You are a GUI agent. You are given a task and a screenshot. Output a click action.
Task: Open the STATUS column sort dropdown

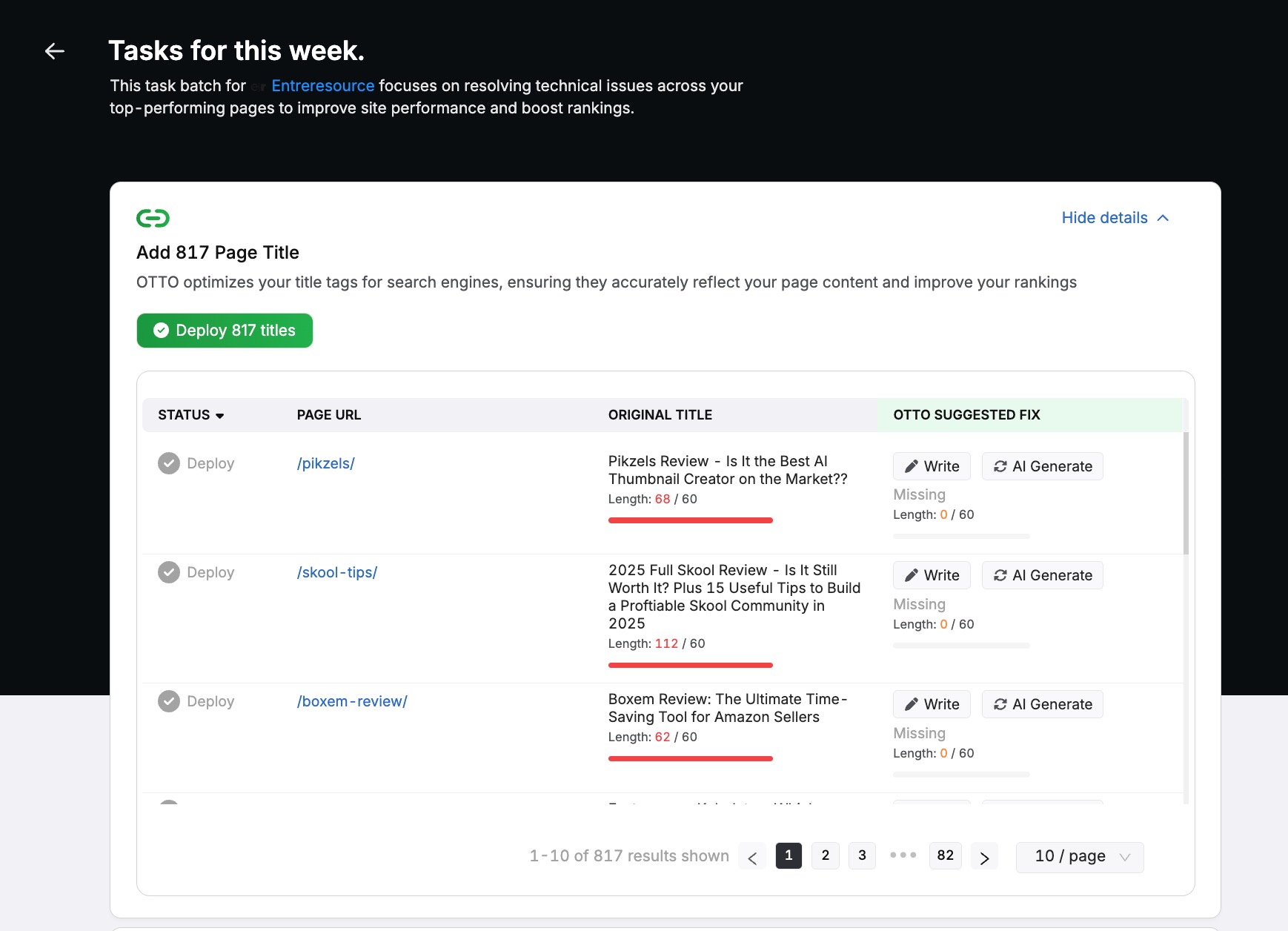(x=220, y=415)
